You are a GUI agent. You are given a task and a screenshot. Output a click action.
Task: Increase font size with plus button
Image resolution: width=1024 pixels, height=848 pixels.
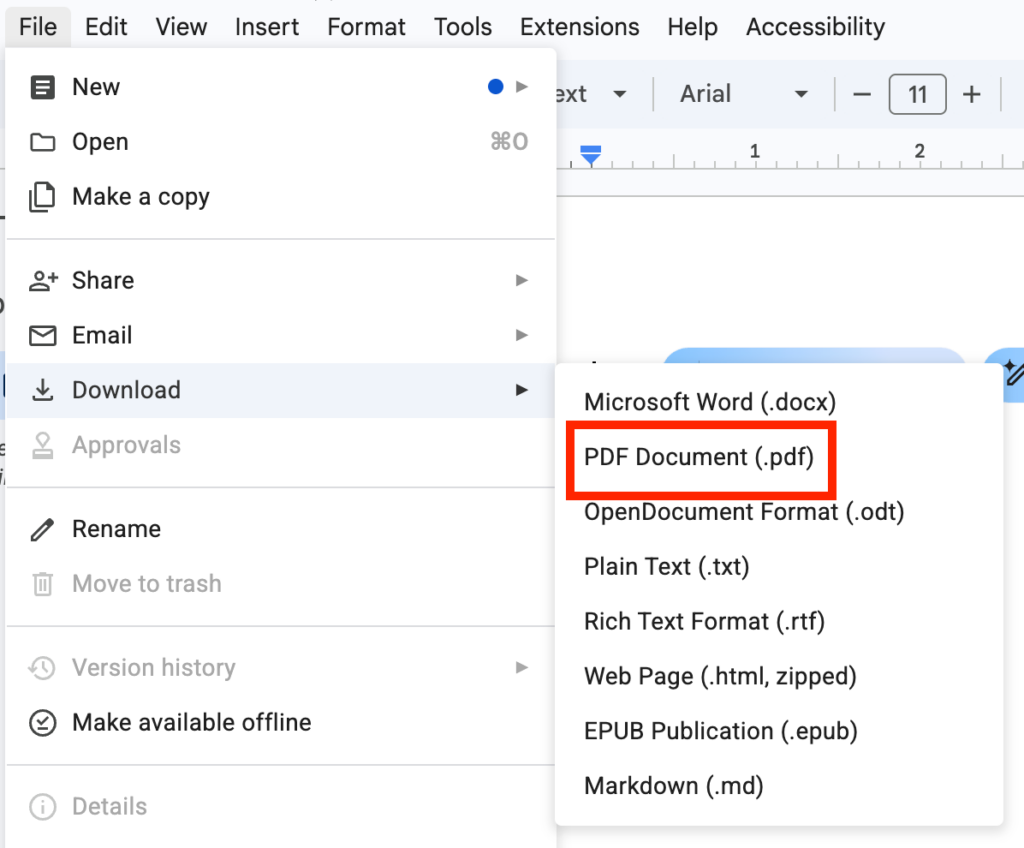971,94
